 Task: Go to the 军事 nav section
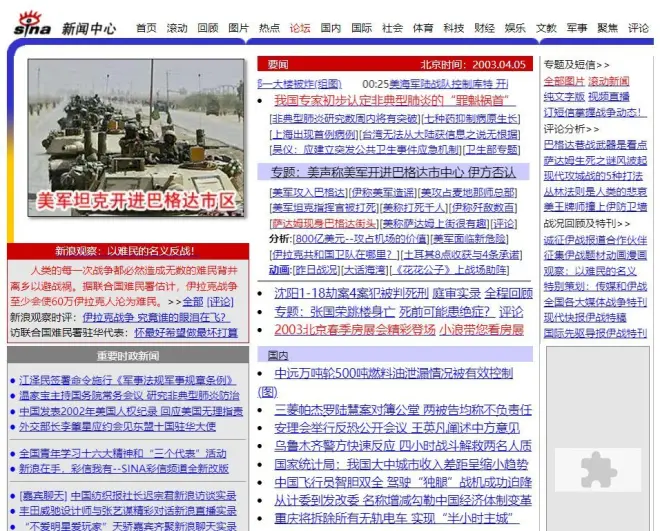pyautogui.click(x=577, y=28)
